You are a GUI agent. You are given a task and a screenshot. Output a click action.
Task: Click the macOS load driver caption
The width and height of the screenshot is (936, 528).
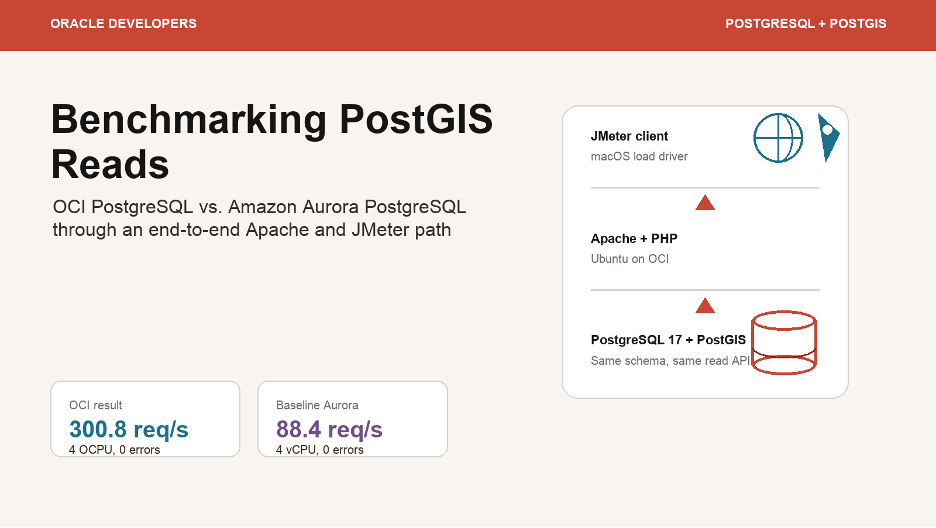pos(639,156)
